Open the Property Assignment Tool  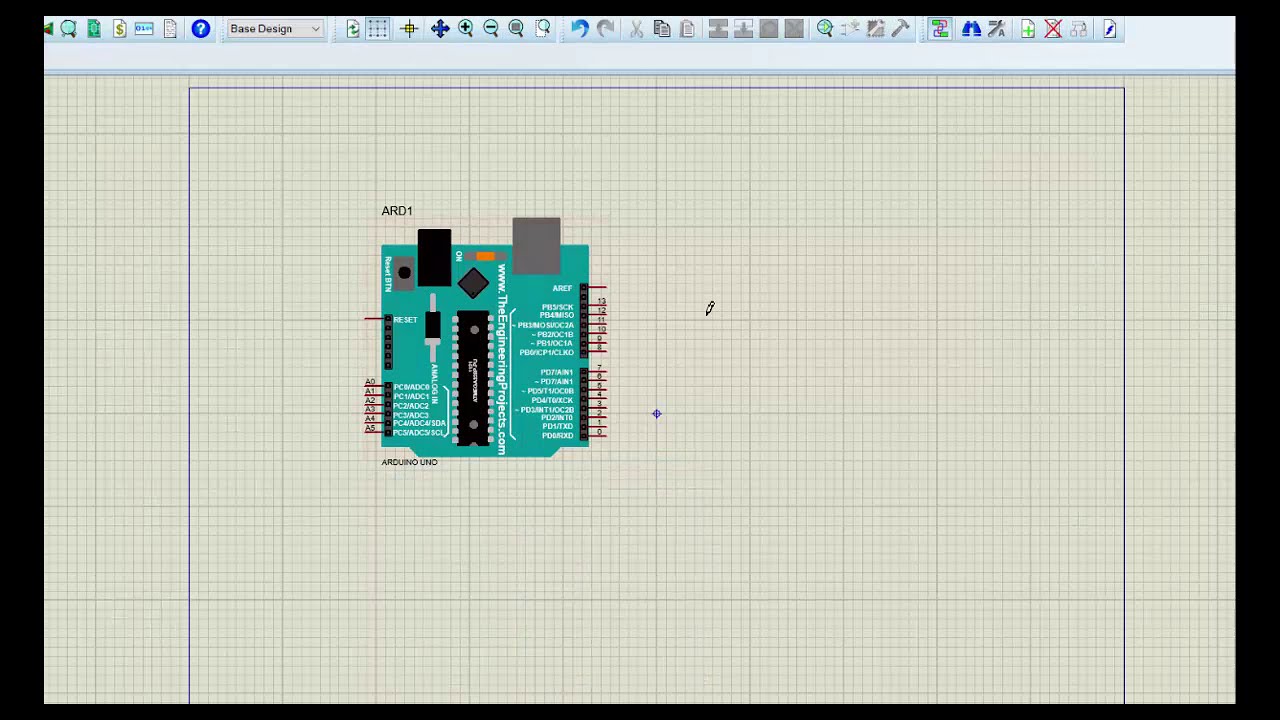pos(996,29)
